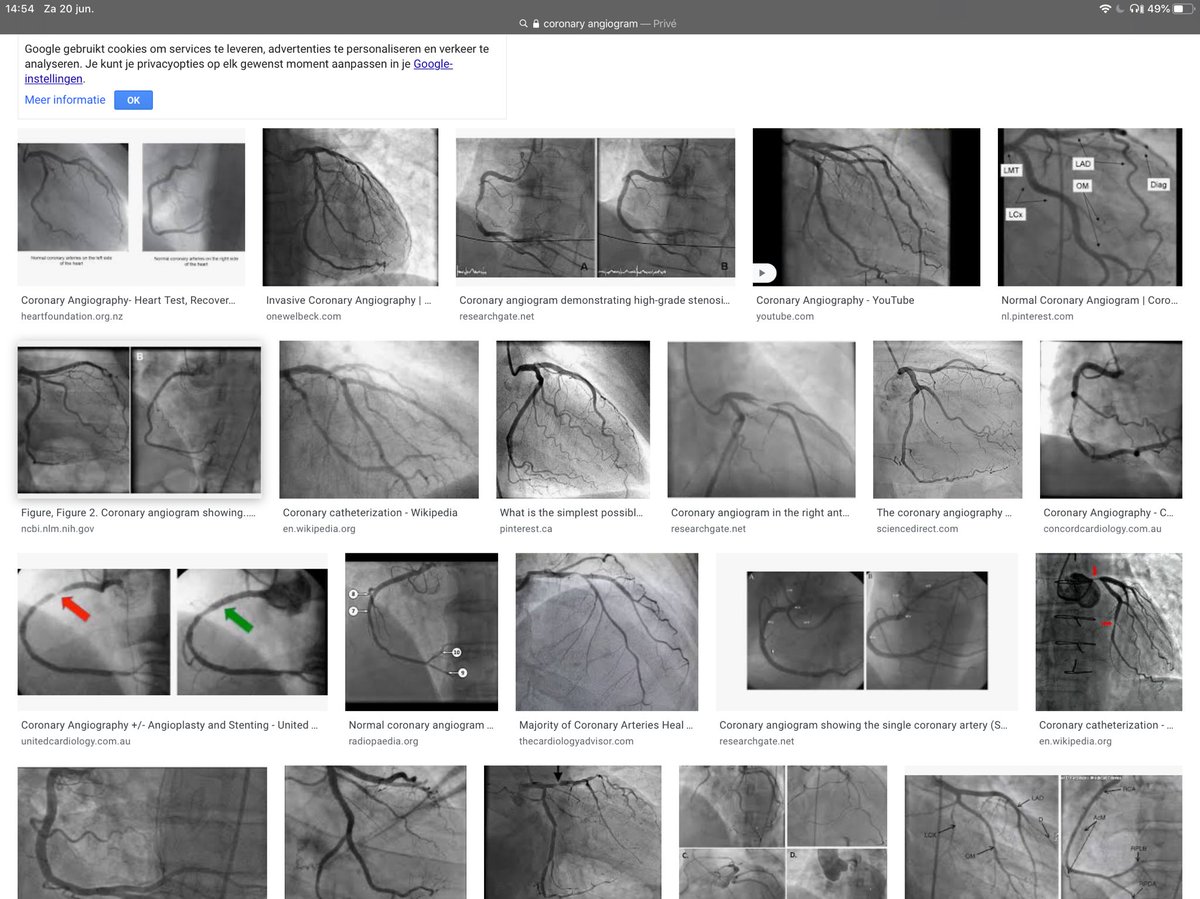Click 'Coronary catheterization - Wikipedia' caption
The width and height of the screenshot is (1200, 899).
click(370, 513)
